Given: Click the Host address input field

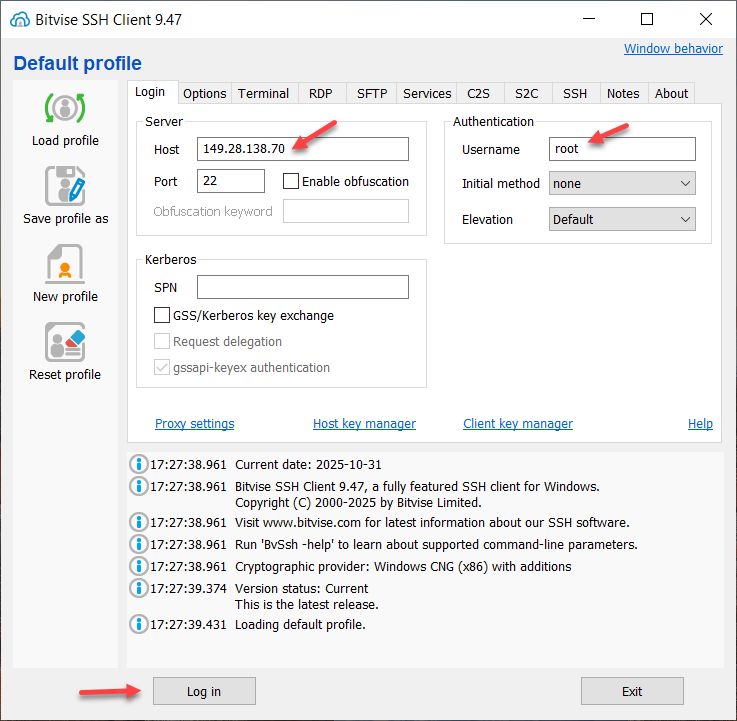Looking at the screenshot, I should (303, 149).
